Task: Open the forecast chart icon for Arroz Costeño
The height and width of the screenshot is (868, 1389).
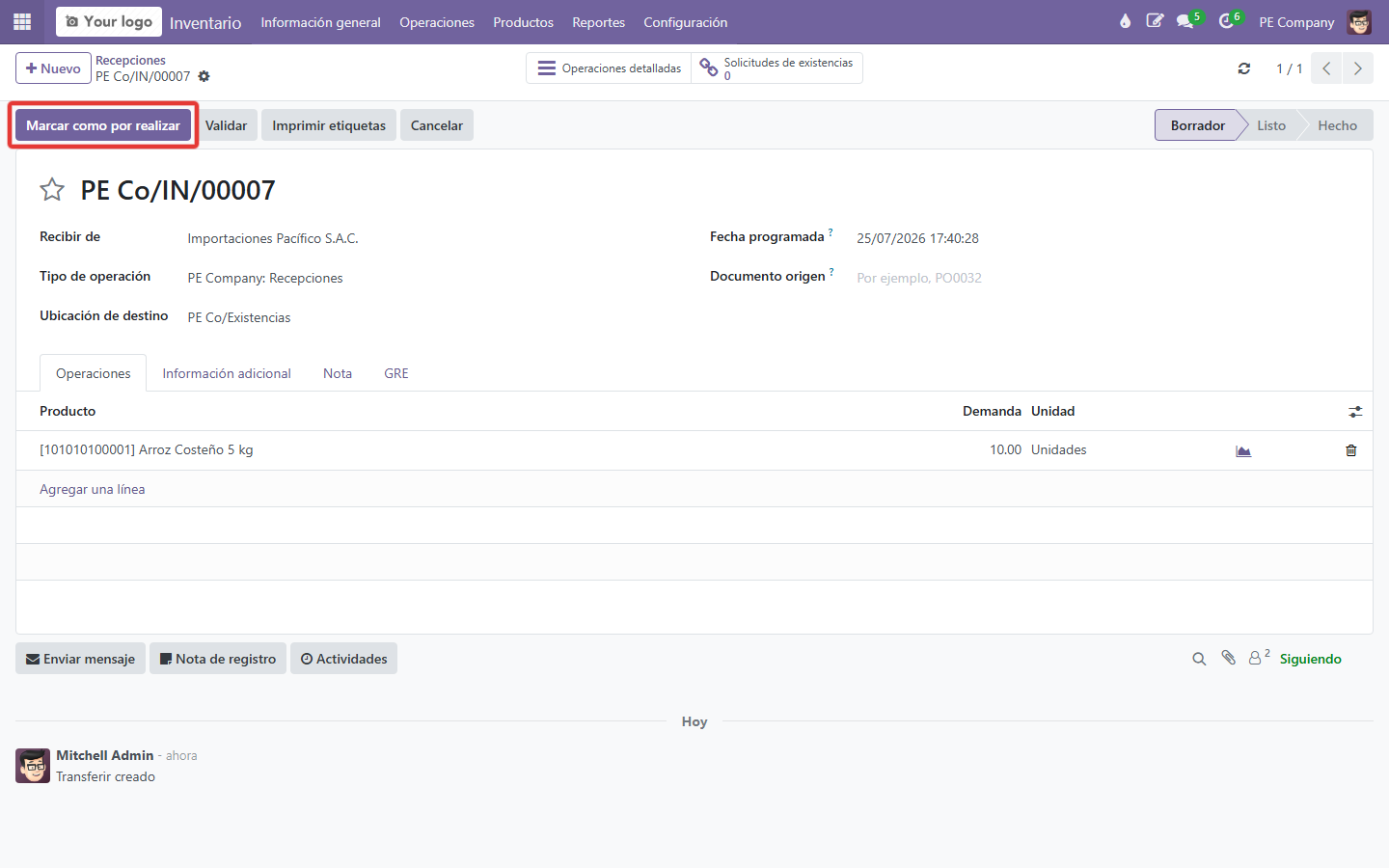Action: 1243,450
